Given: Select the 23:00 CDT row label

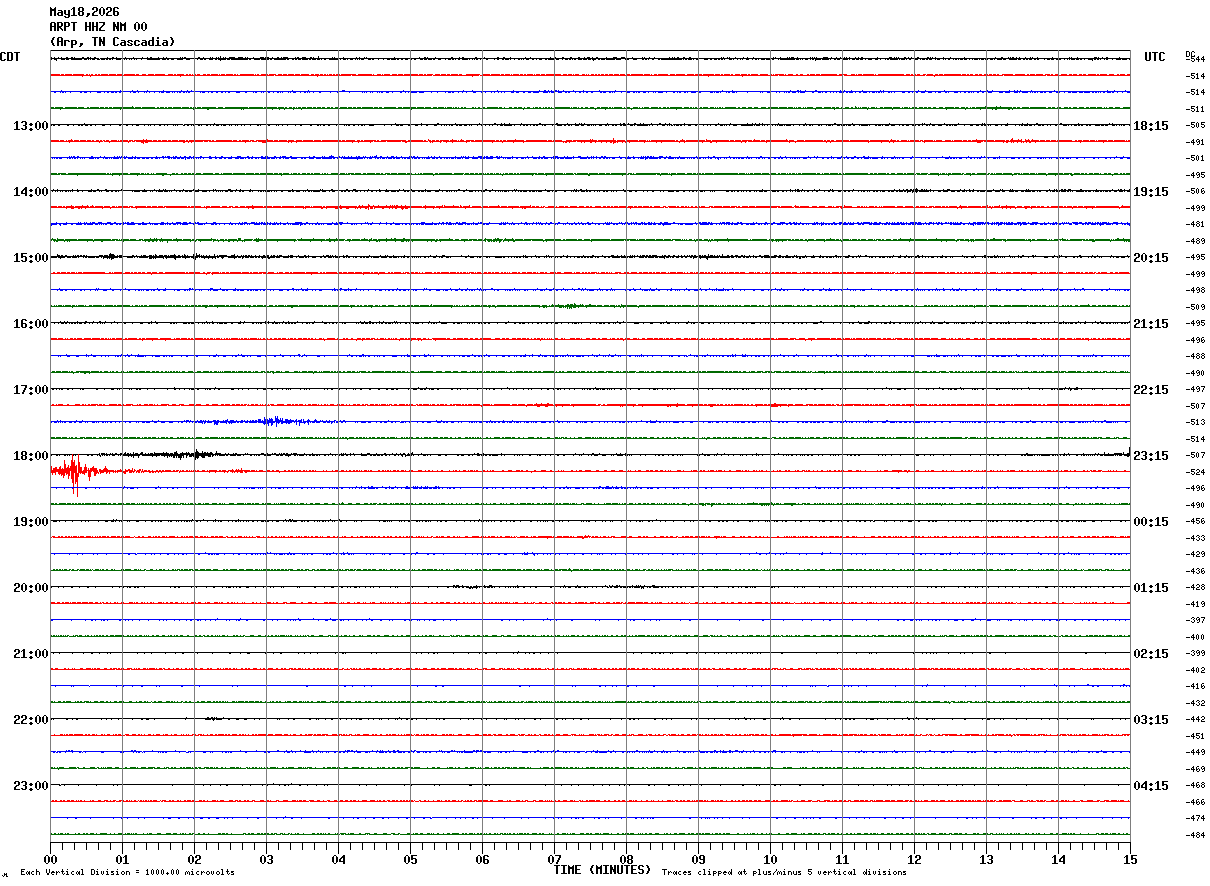Looking at the screenshot, I should [x=30, y=786].
